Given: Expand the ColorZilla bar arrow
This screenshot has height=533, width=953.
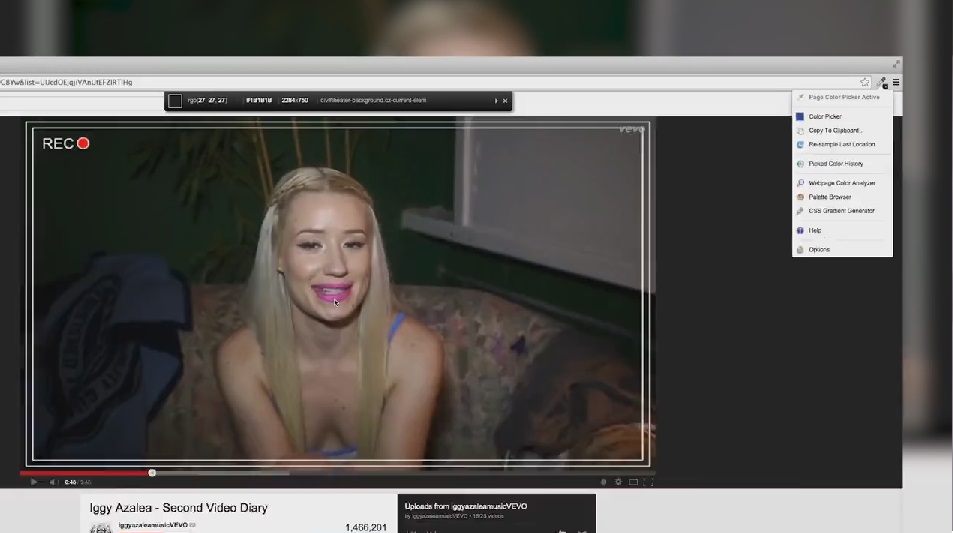Looking at the screenshot, I should point(496,101).
